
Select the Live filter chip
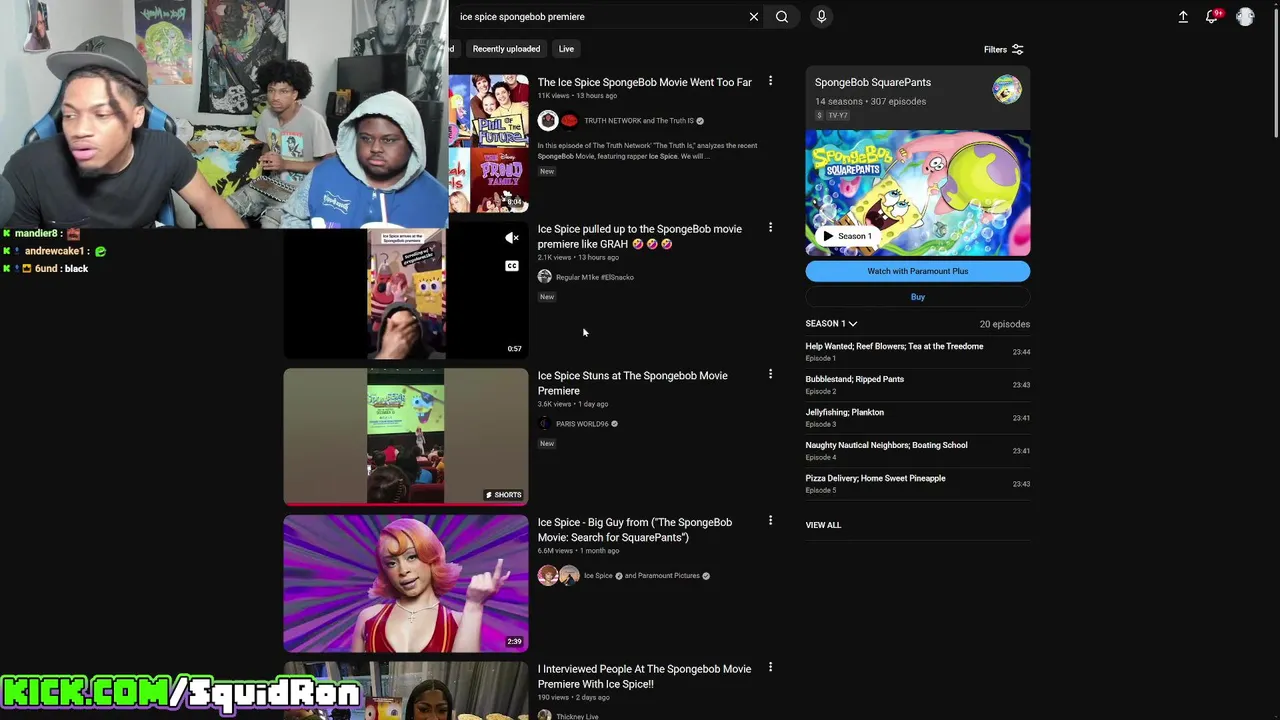point(566,49)
